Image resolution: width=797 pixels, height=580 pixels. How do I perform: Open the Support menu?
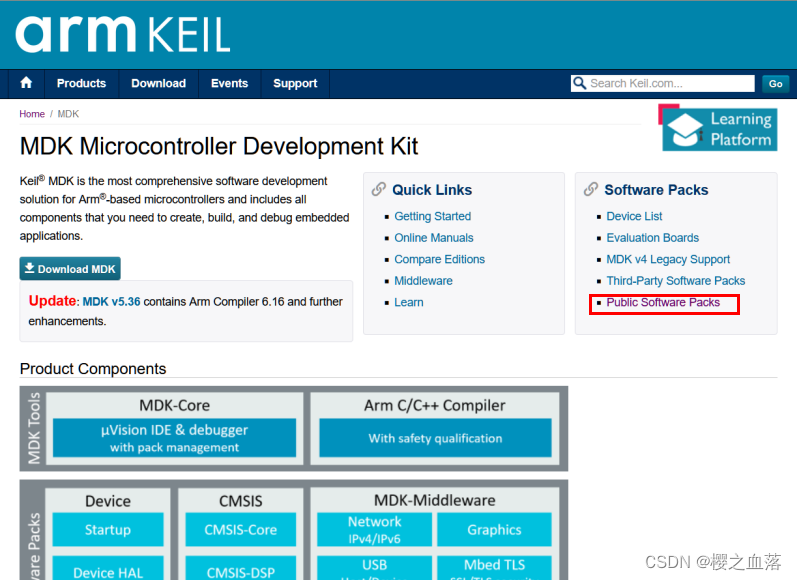[295, 83]
